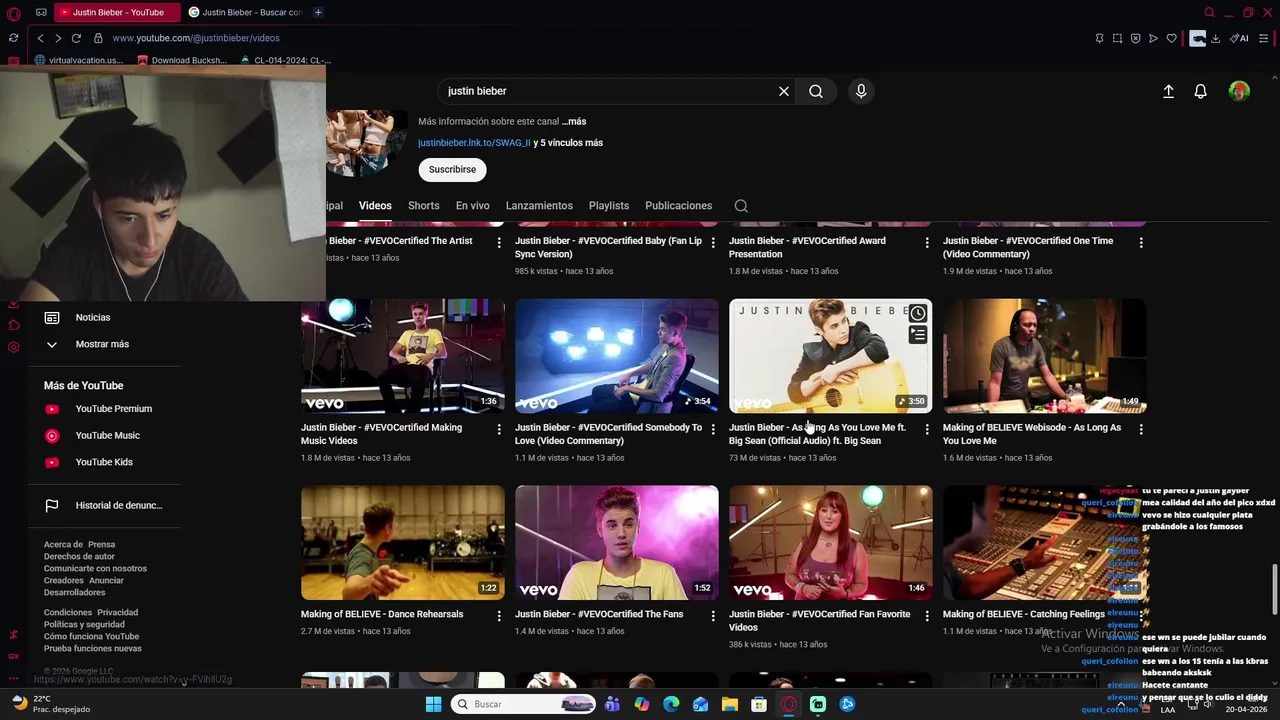This screenshot has width=1280, height=720.
Task: Switch to the Shorts channel tab
Action: [424, 206]
